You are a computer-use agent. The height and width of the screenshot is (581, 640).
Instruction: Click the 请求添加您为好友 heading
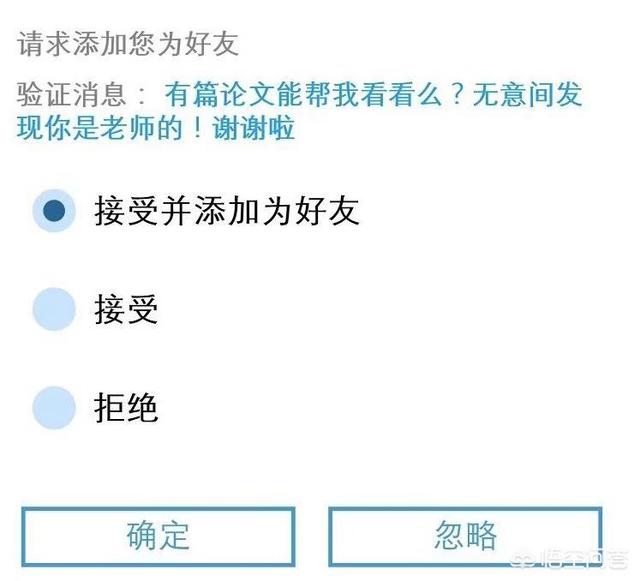128,43
